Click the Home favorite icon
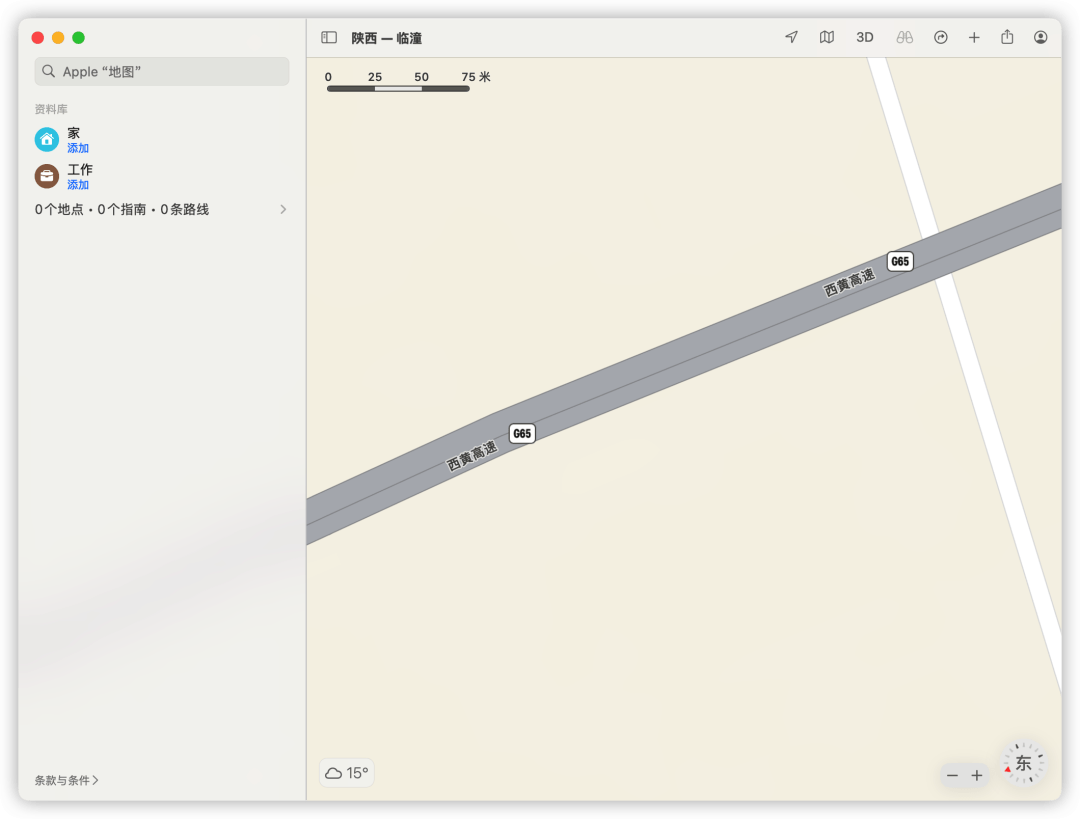 tap(47, 139)
